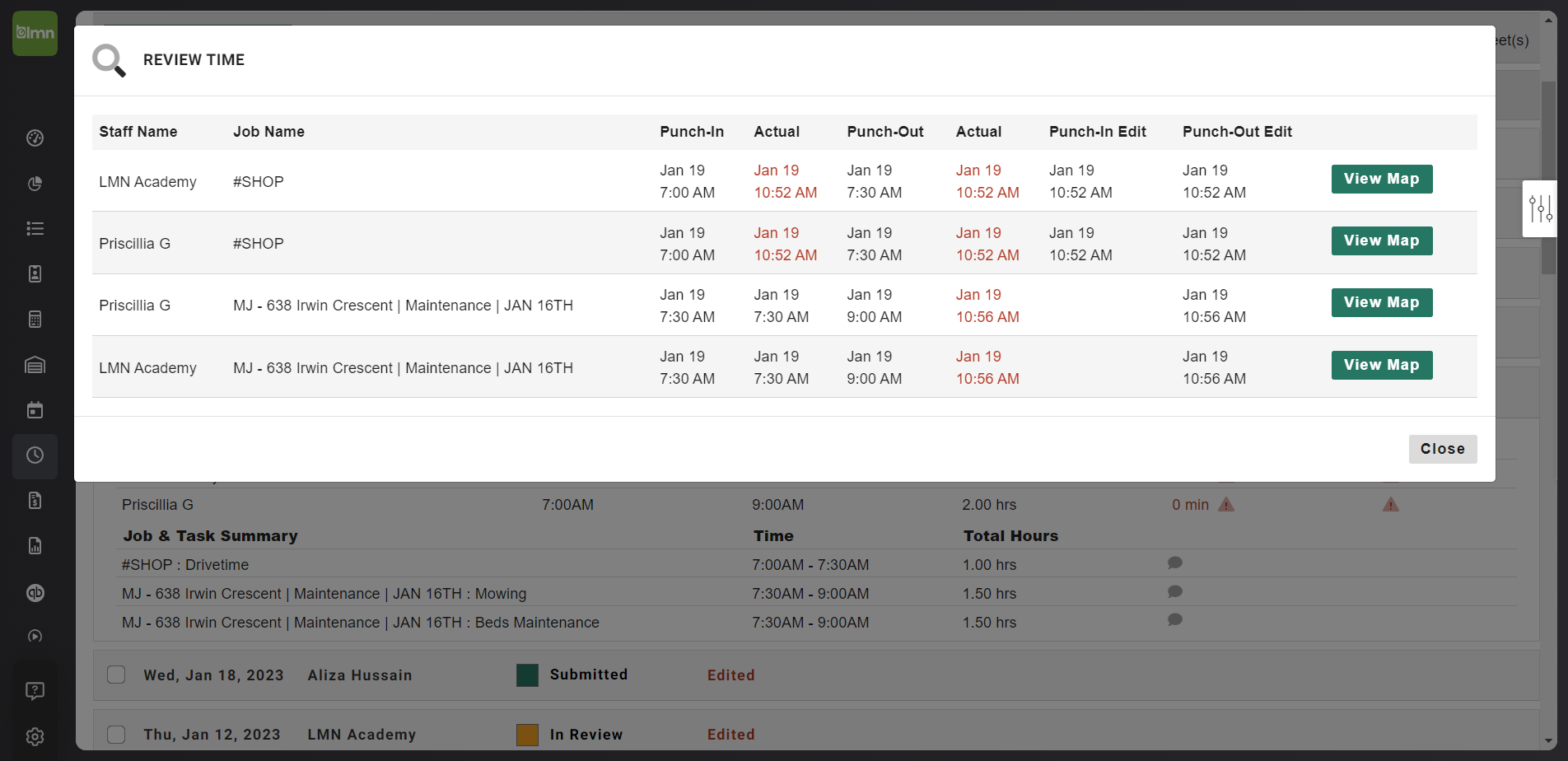The width and height of the screenshot is (1568, 761).
Task: Click the LMN logo icon
Action: (x=35, y=33)
